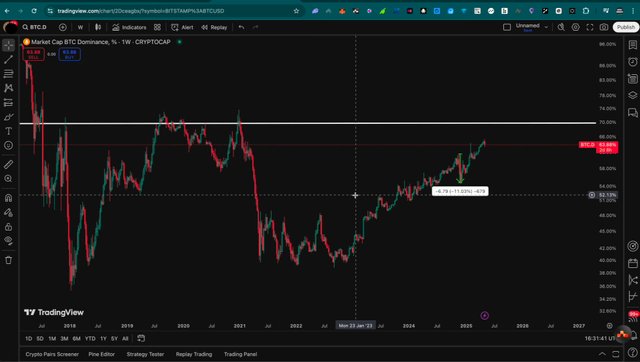Open the chats panel

pyautogui.click(x=633, y=112)
